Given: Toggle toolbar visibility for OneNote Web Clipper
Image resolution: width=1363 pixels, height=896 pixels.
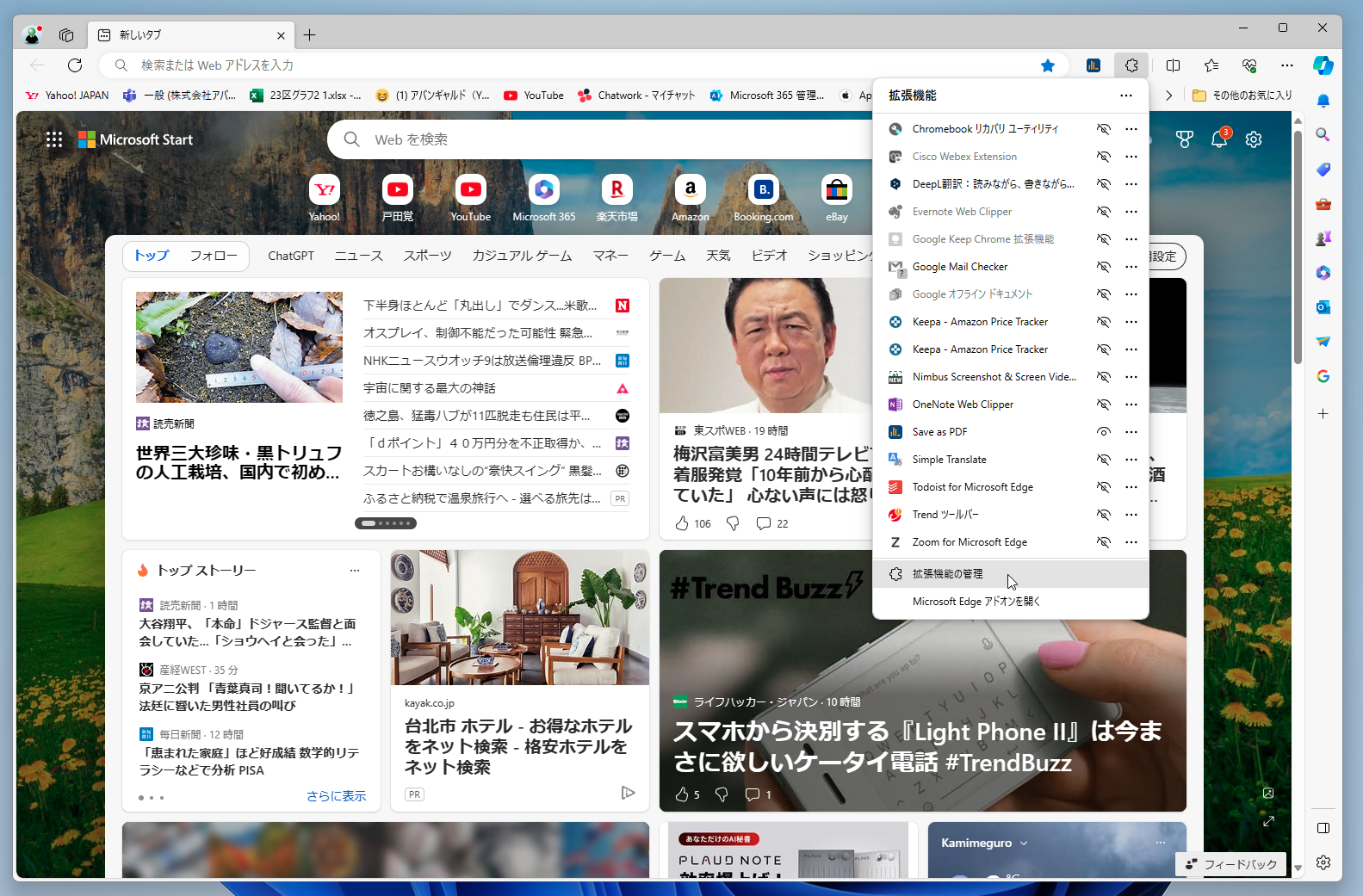Looking at the screenshot, I should tap(1103, 405).
